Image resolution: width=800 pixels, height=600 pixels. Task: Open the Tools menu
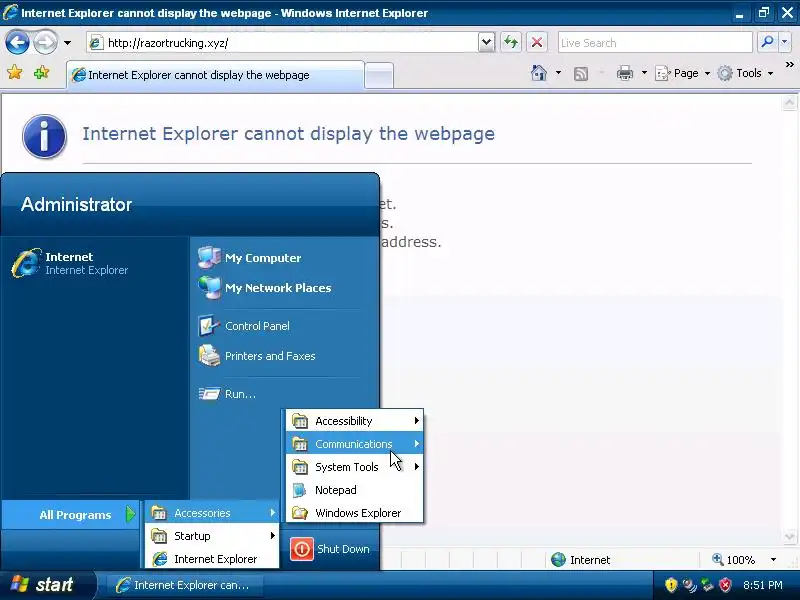745,73
